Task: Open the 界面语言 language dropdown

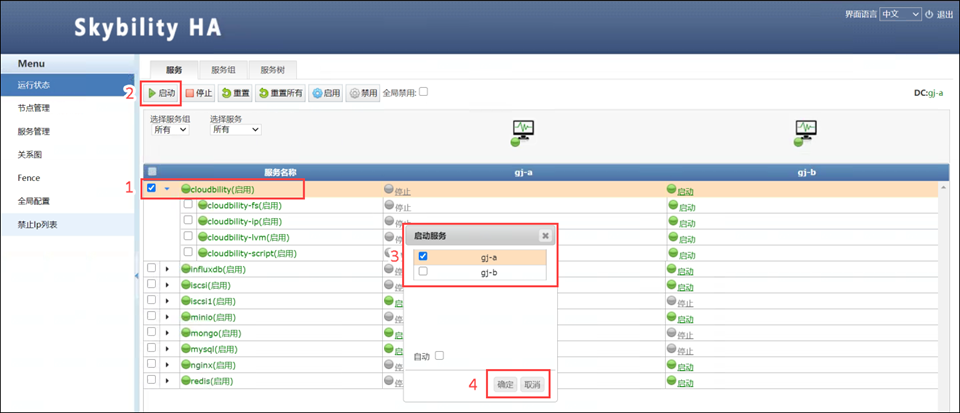Action: tap(899, 14)
